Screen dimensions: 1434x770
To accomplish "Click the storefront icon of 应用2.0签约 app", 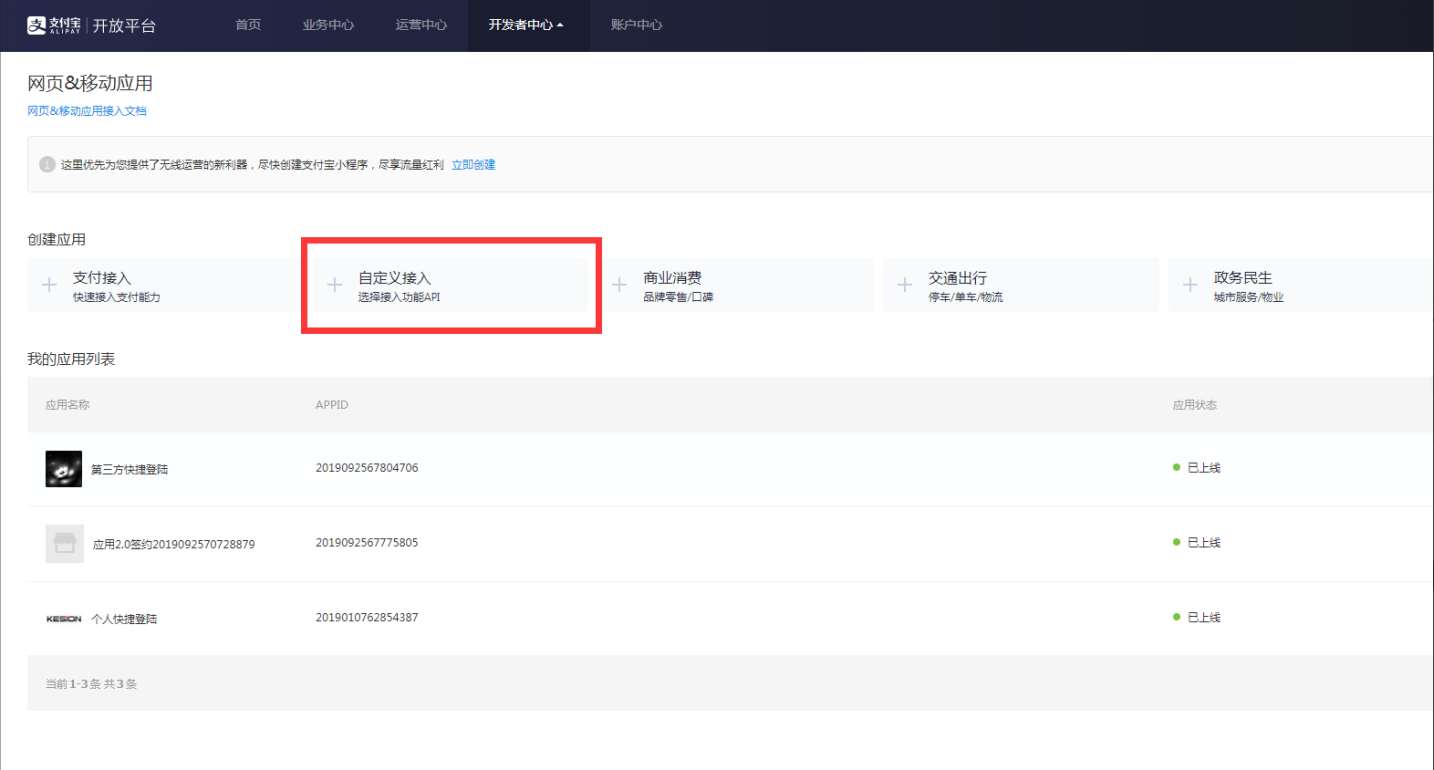I will pyautogui.click(x=64, y=543).
